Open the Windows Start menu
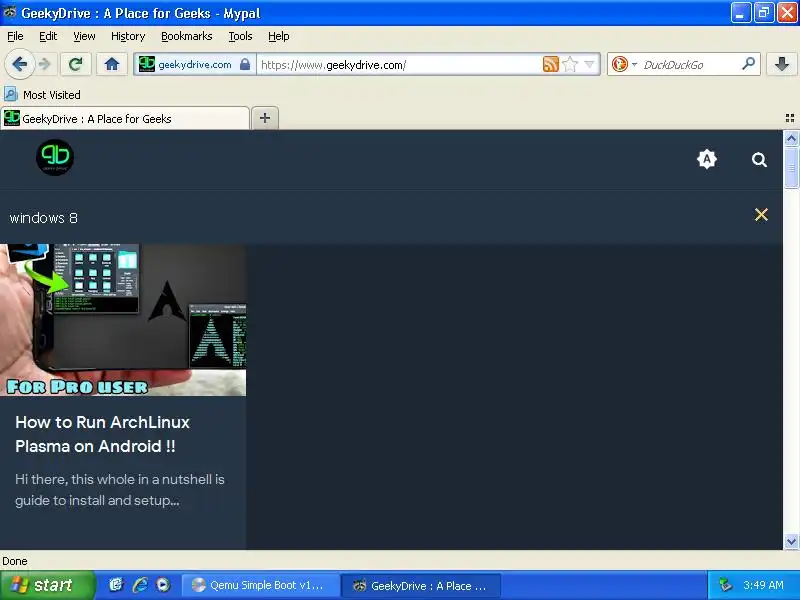This screenshot has height=600, width=800. coord(47,585)
